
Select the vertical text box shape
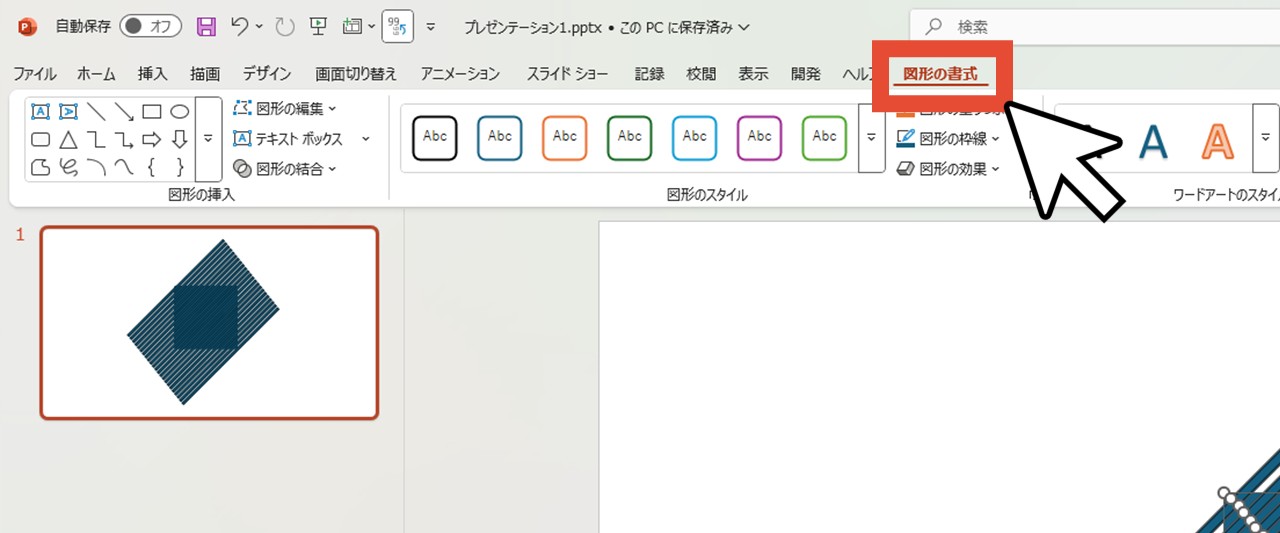pos(68,111)
